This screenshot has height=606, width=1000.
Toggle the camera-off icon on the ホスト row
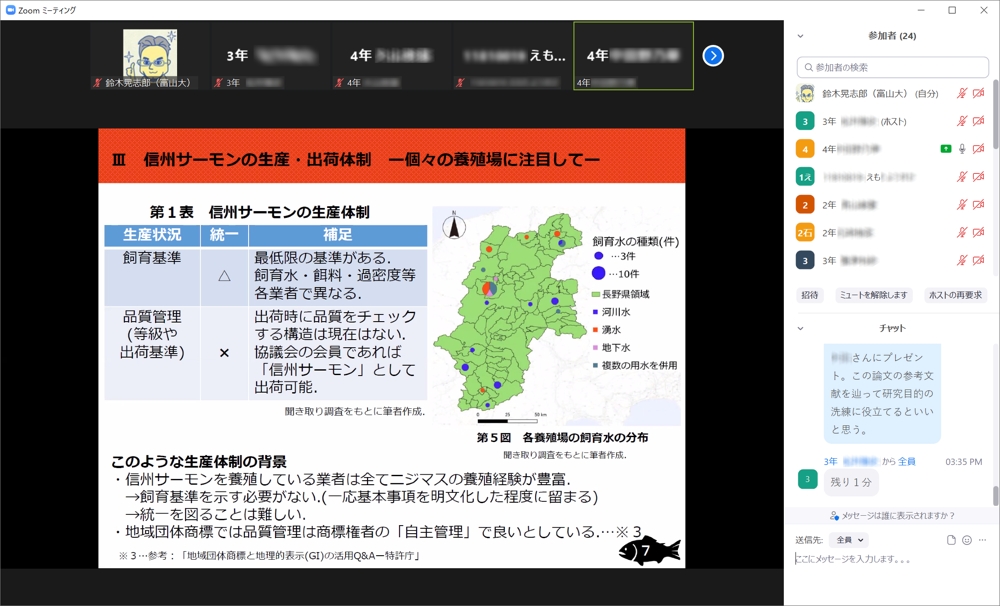(x=978, y=121)
